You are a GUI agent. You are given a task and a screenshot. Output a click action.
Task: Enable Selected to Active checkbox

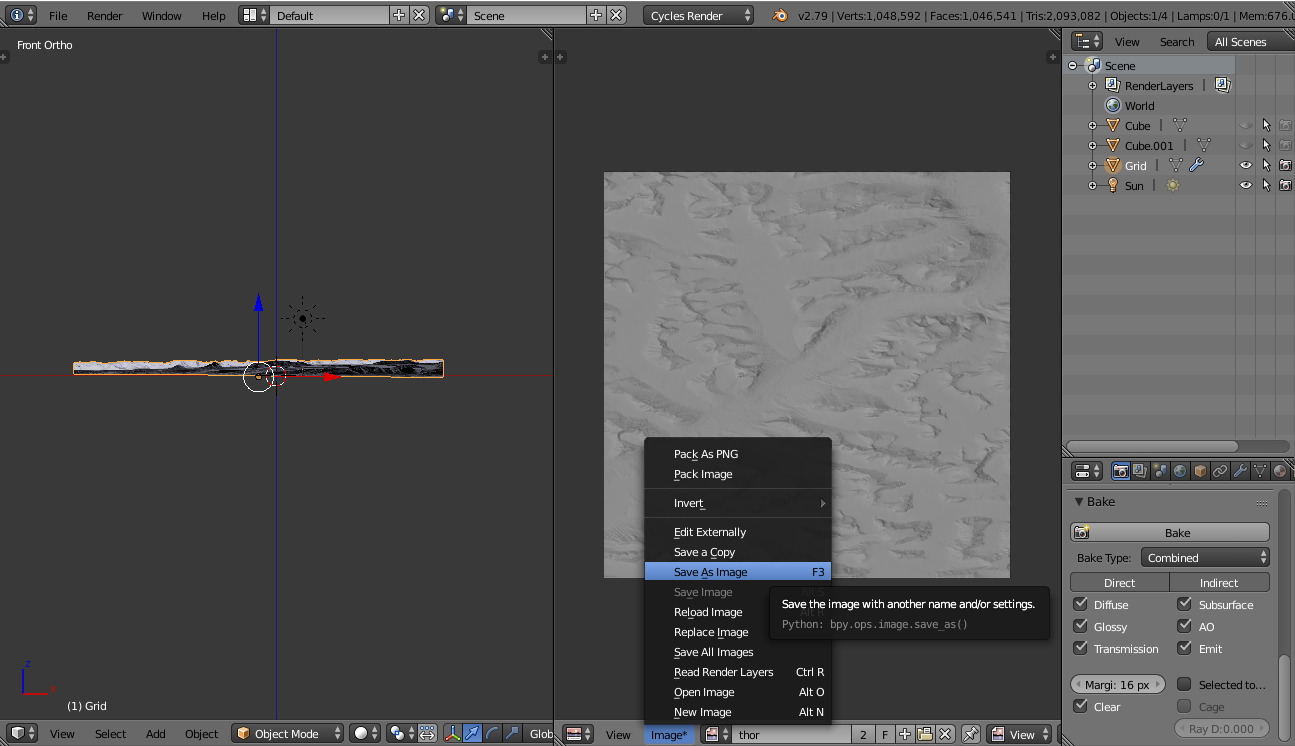click(1184, 684)
